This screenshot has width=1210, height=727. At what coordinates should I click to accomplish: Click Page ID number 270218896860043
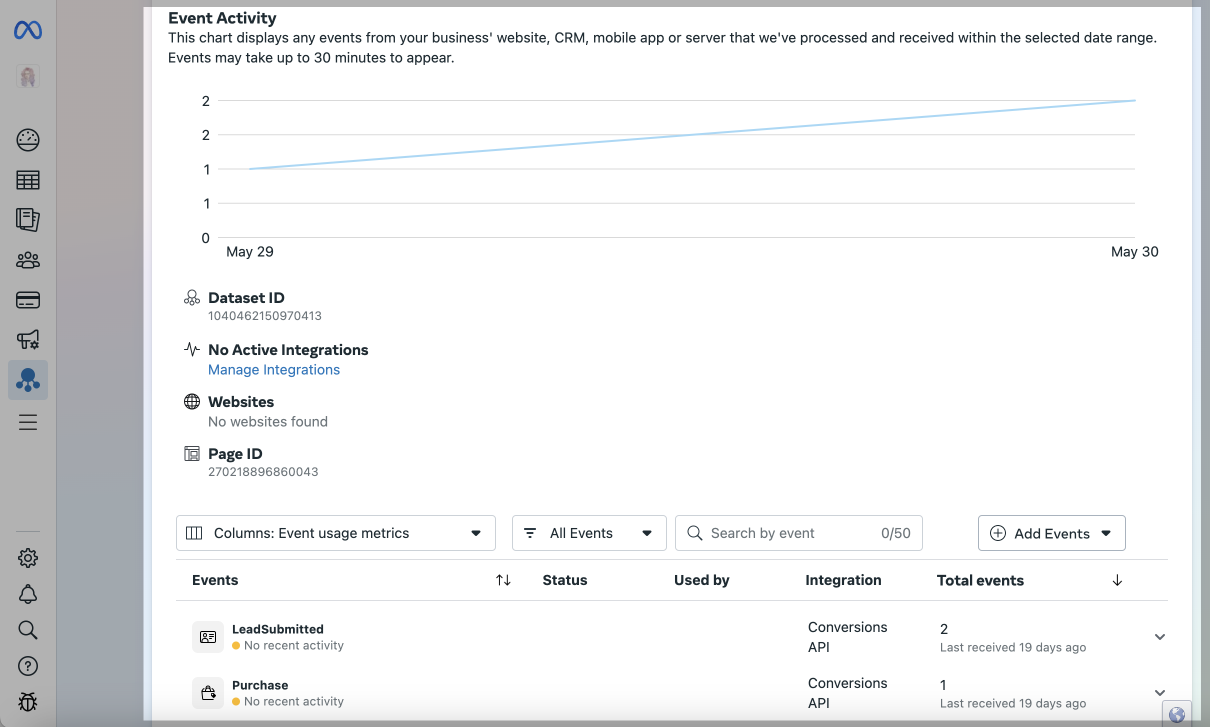pyautogui.click(x=263, y=472)
